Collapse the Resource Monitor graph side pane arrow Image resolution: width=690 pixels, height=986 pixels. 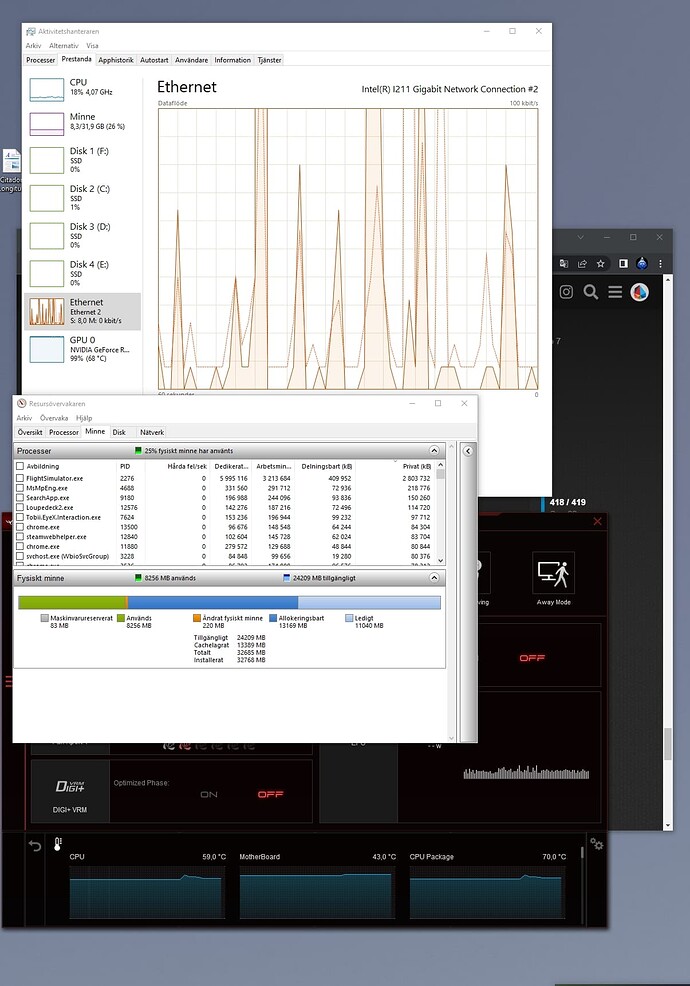468,451
